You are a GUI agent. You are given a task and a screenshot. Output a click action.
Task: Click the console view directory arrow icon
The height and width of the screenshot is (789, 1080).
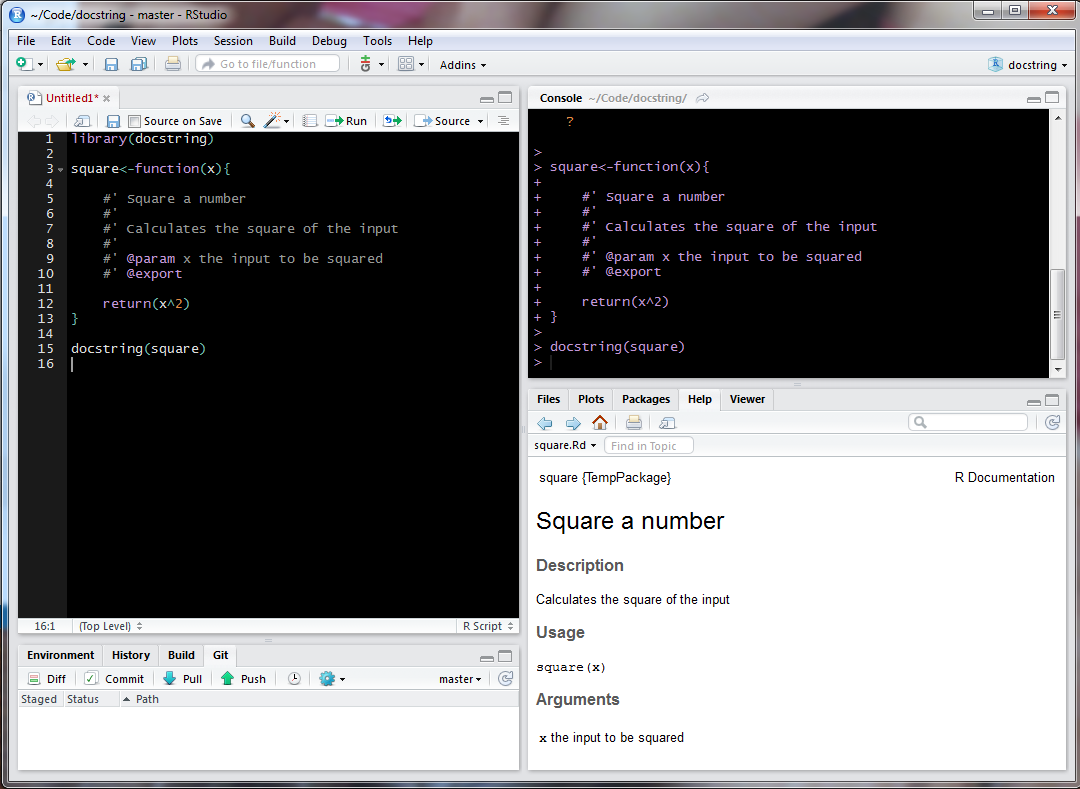click(x=703, y=98)
